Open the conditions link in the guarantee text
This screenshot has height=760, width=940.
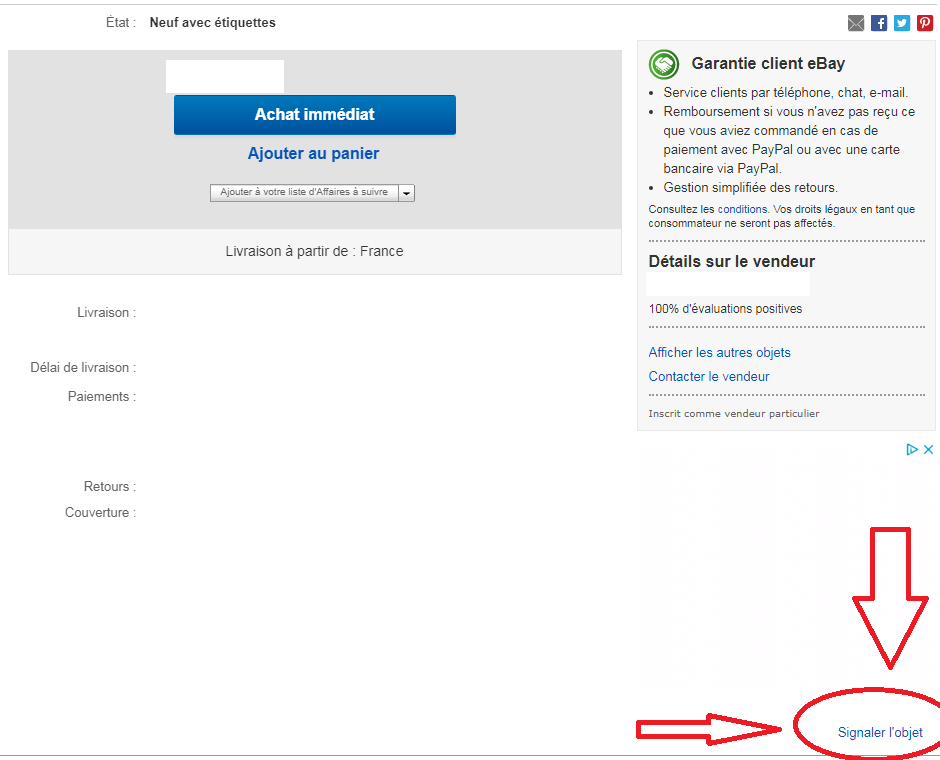pyautogui.click(x=742, y=209)
